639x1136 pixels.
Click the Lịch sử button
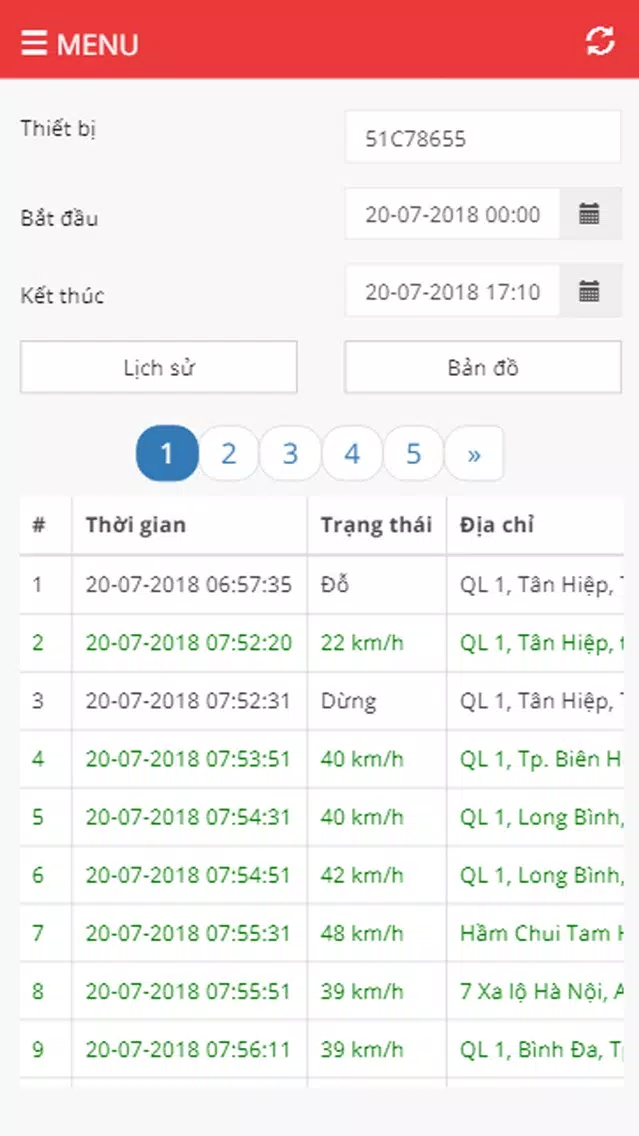tap(159, 367)
